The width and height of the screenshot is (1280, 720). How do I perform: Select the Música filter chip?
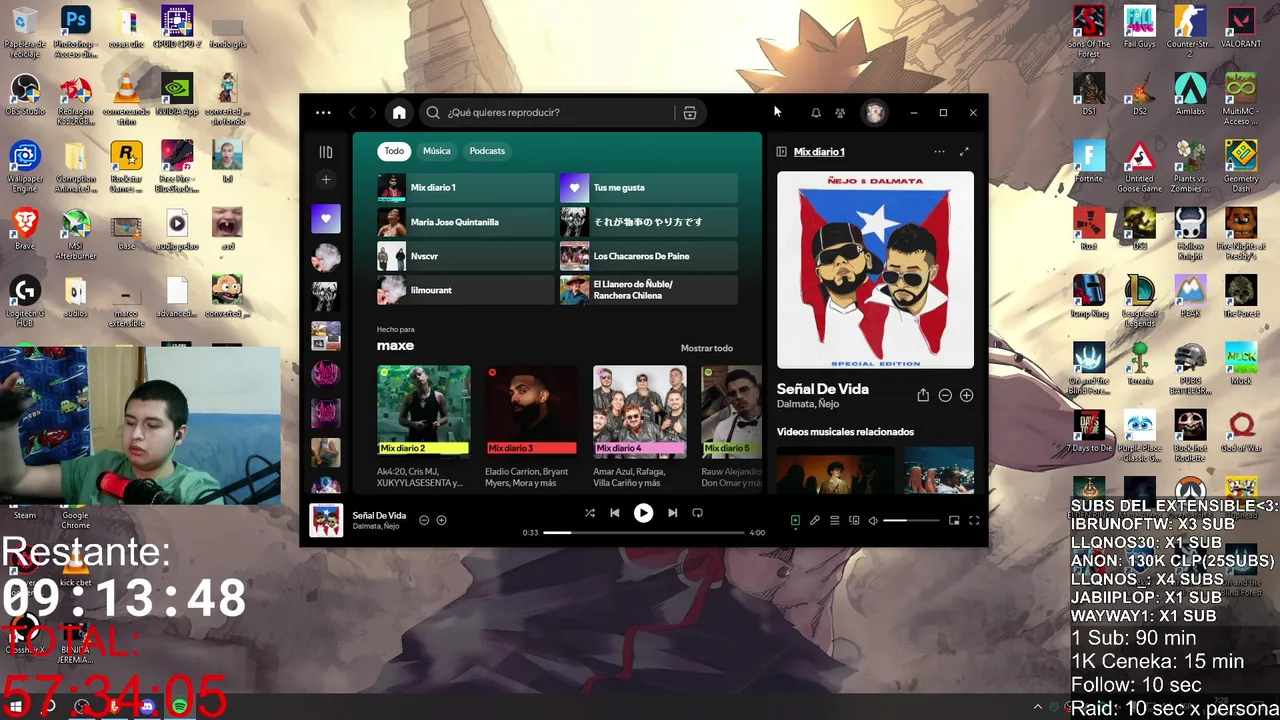tap(437, 151)
